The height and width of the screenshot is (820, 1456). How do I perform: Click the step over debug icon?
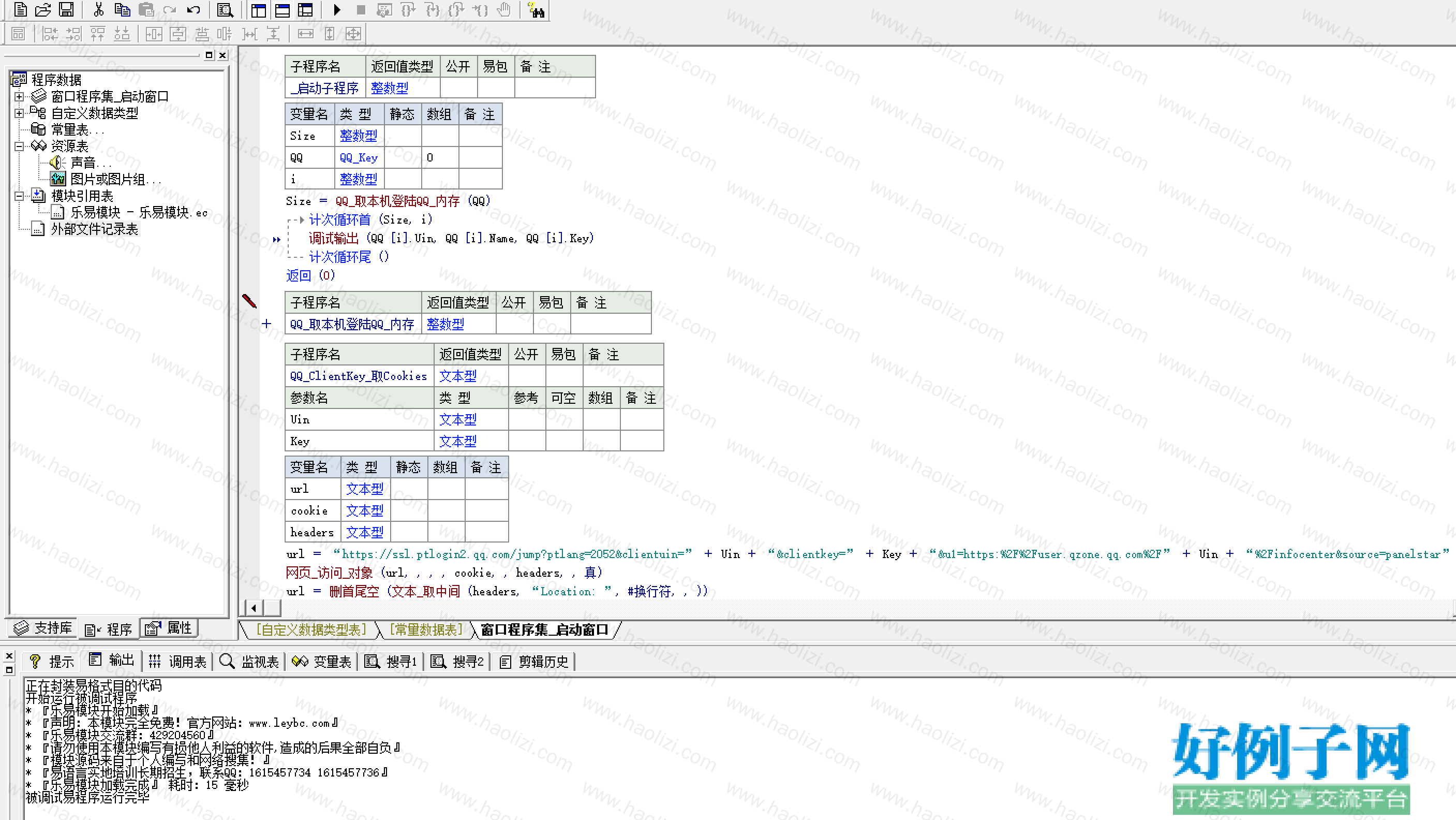[408, 10]
